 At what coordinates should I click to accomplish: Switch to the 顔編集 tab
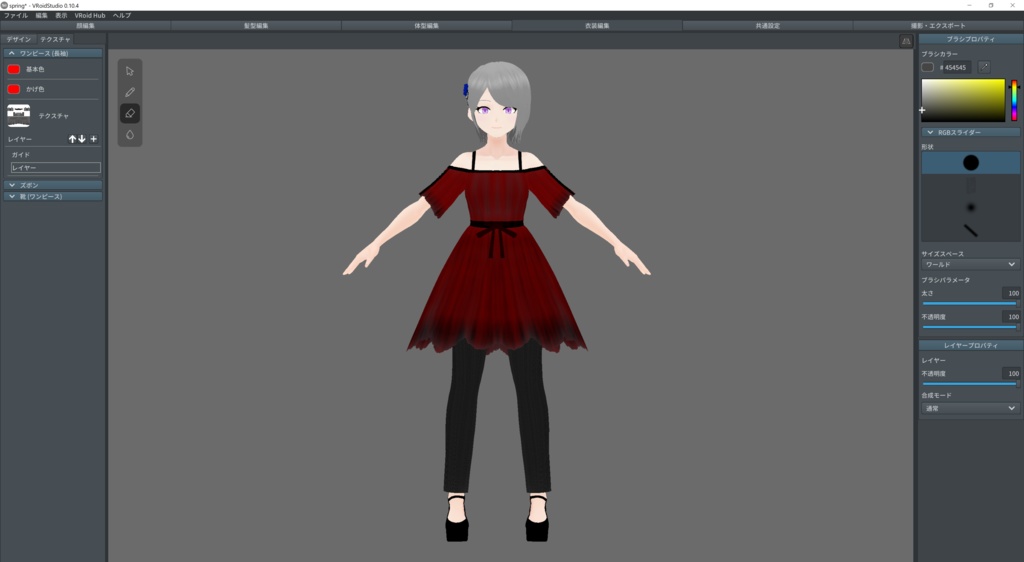point(86,25)
